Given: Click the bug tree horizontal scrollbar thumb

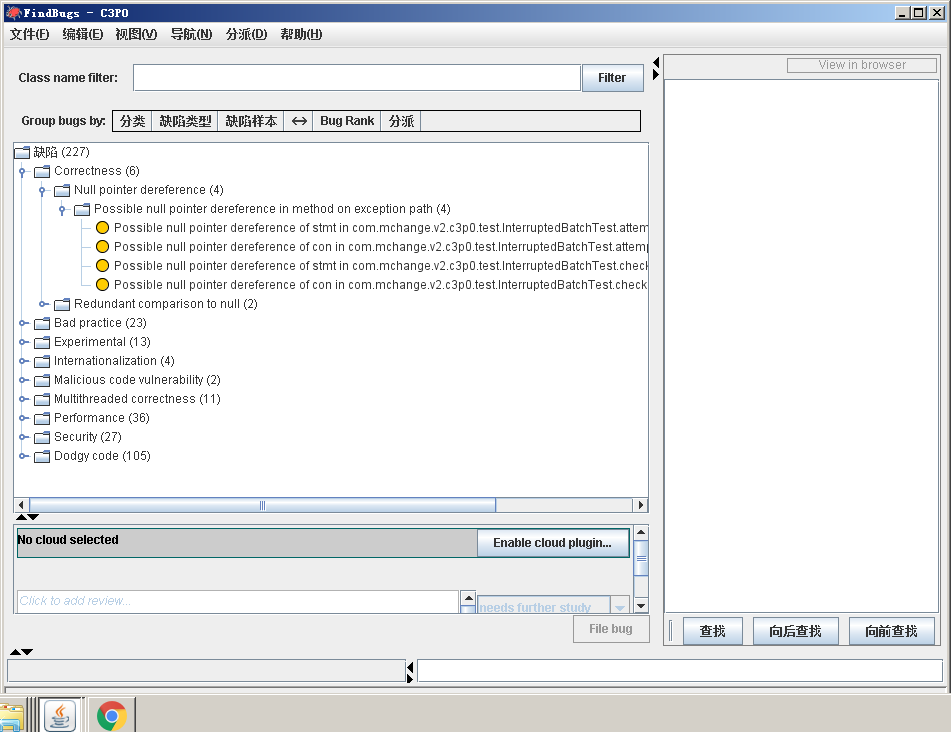Looking at the screenshot, I should pos(263,505).
